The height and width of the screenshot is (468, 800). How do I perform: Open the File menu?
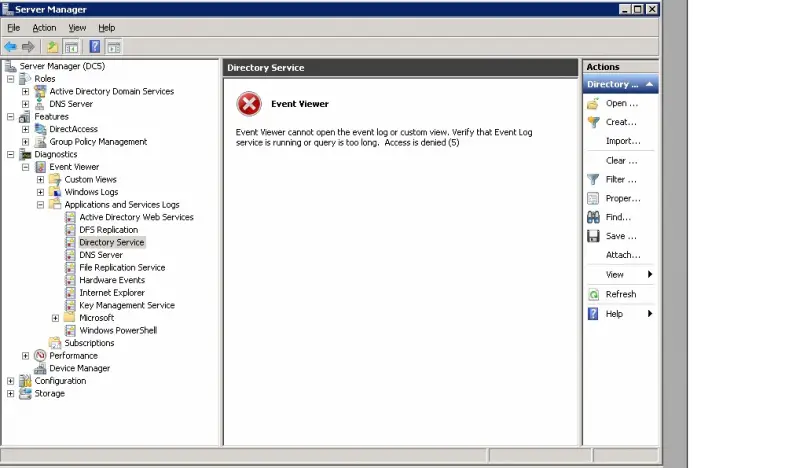pyautogui.click(x=14, y=28)
